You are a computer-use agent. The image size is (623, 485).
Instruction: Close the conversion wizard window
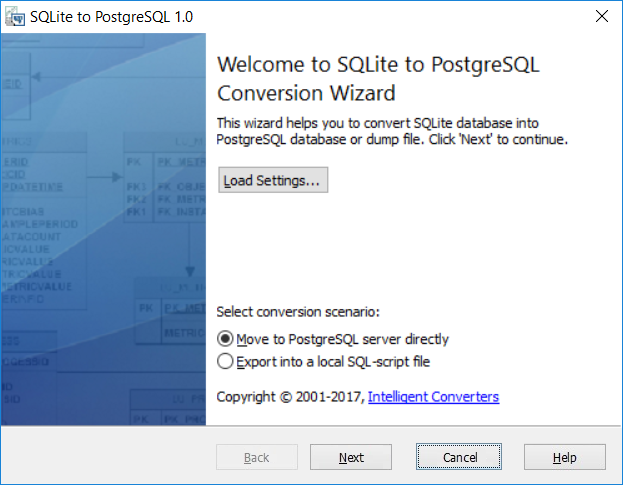(602, 16)
